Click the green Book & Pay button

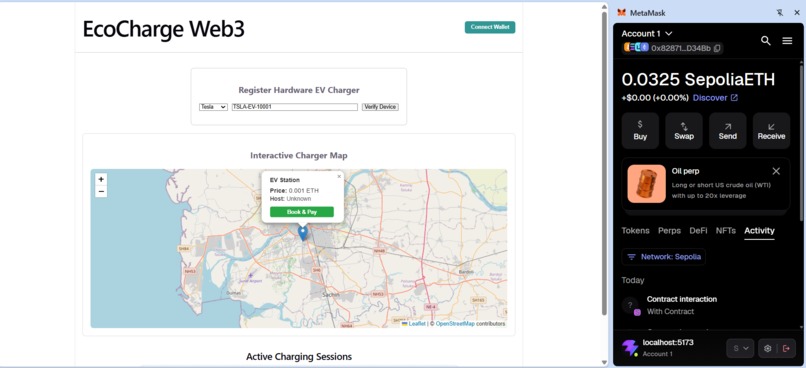pos(302,212)
